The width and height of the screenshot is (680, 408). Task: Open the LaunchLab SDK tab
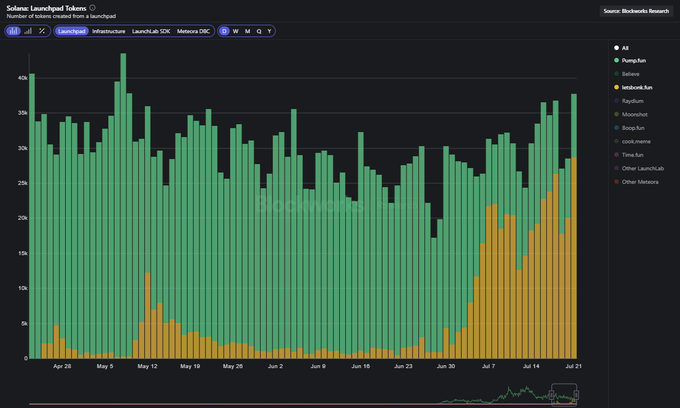pyautogui.click(x=151, y=31)
